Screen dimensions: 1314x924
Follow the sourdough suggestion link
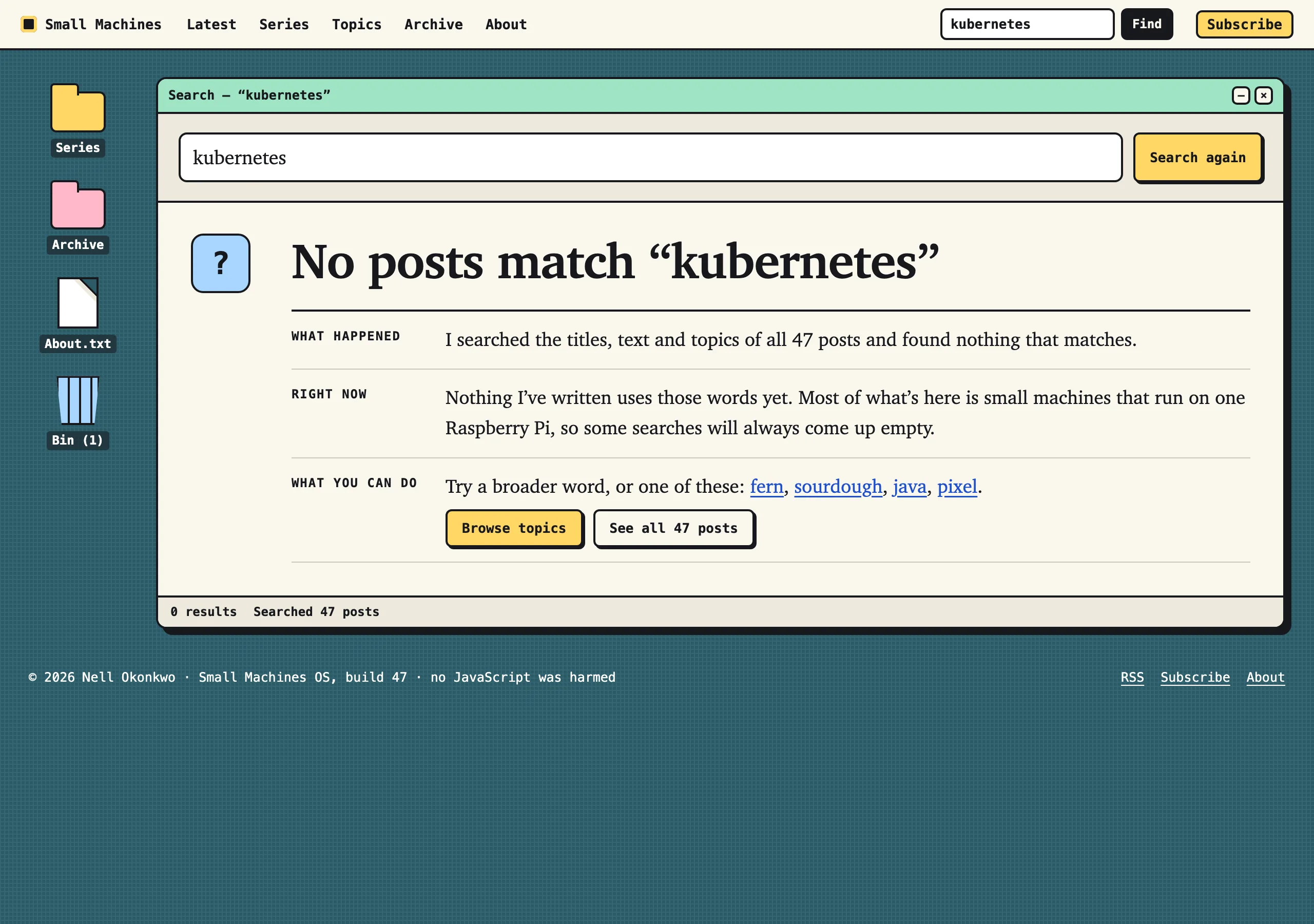838,487
